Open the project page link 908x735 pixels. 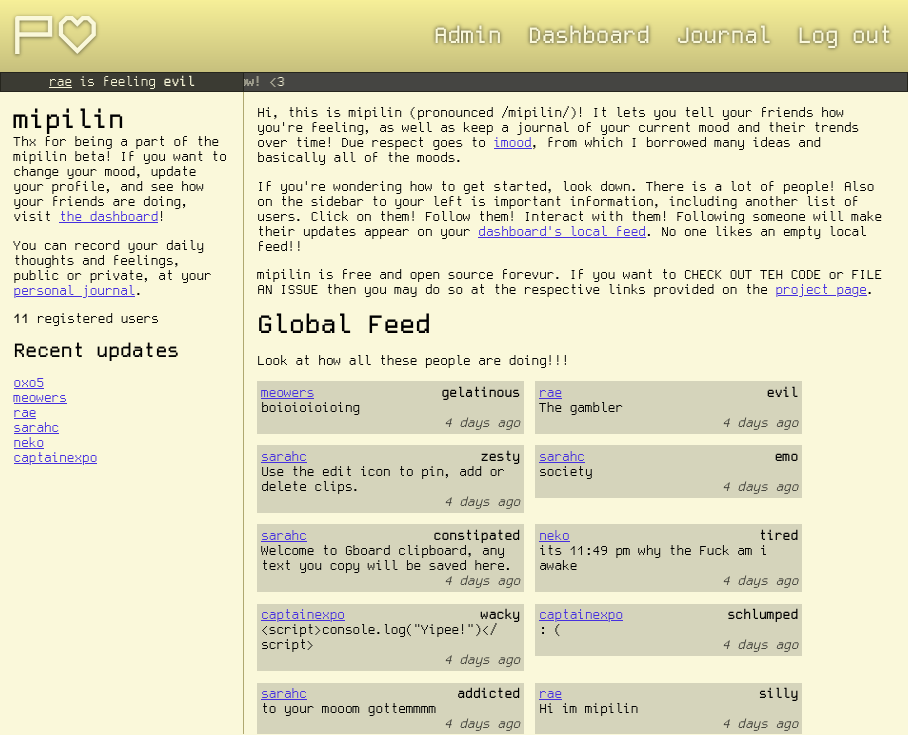(x=821, y=290)
